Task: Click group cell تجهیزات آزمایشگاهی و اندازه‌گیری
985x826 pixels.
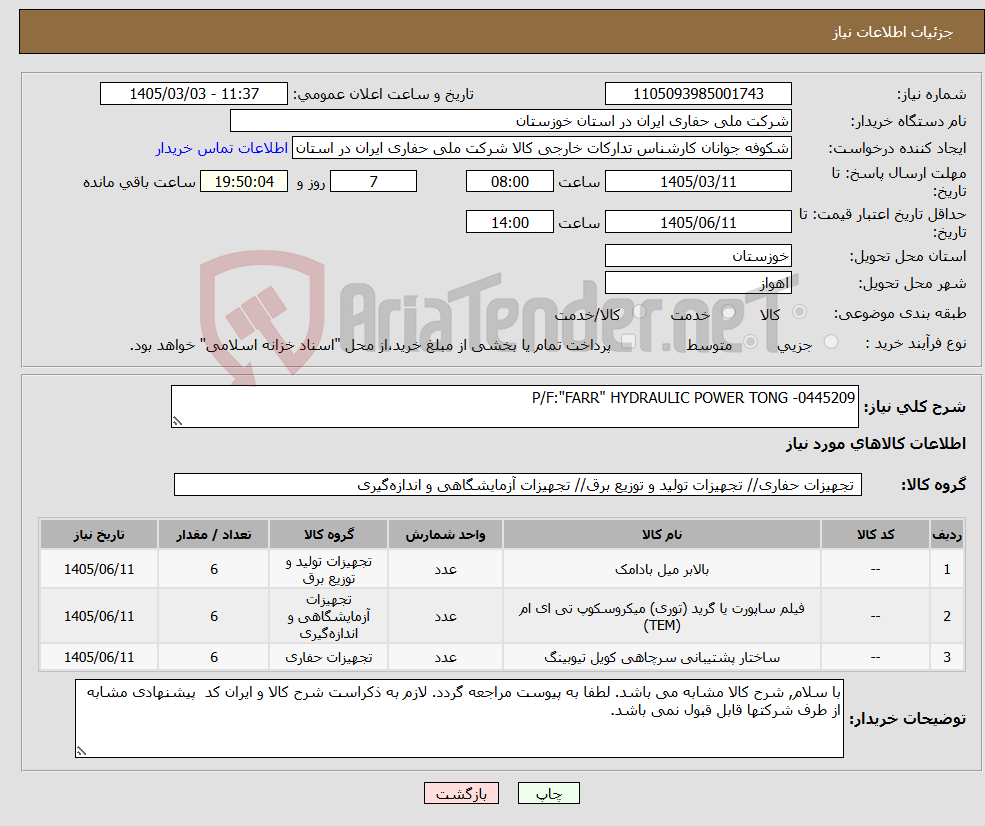Action: point(328,616)
